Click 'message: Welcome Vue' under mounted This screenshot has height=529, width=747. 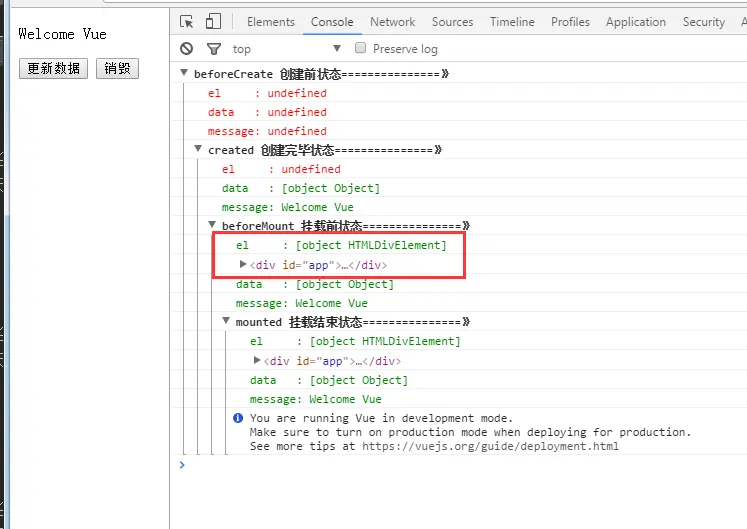[x=316, y=399]
